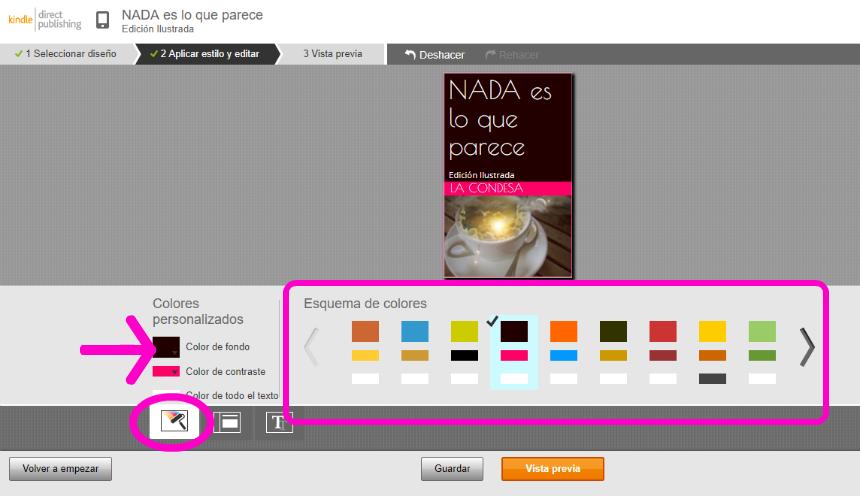
Task: Open the text font tool icon
Action: click(279, 422)
